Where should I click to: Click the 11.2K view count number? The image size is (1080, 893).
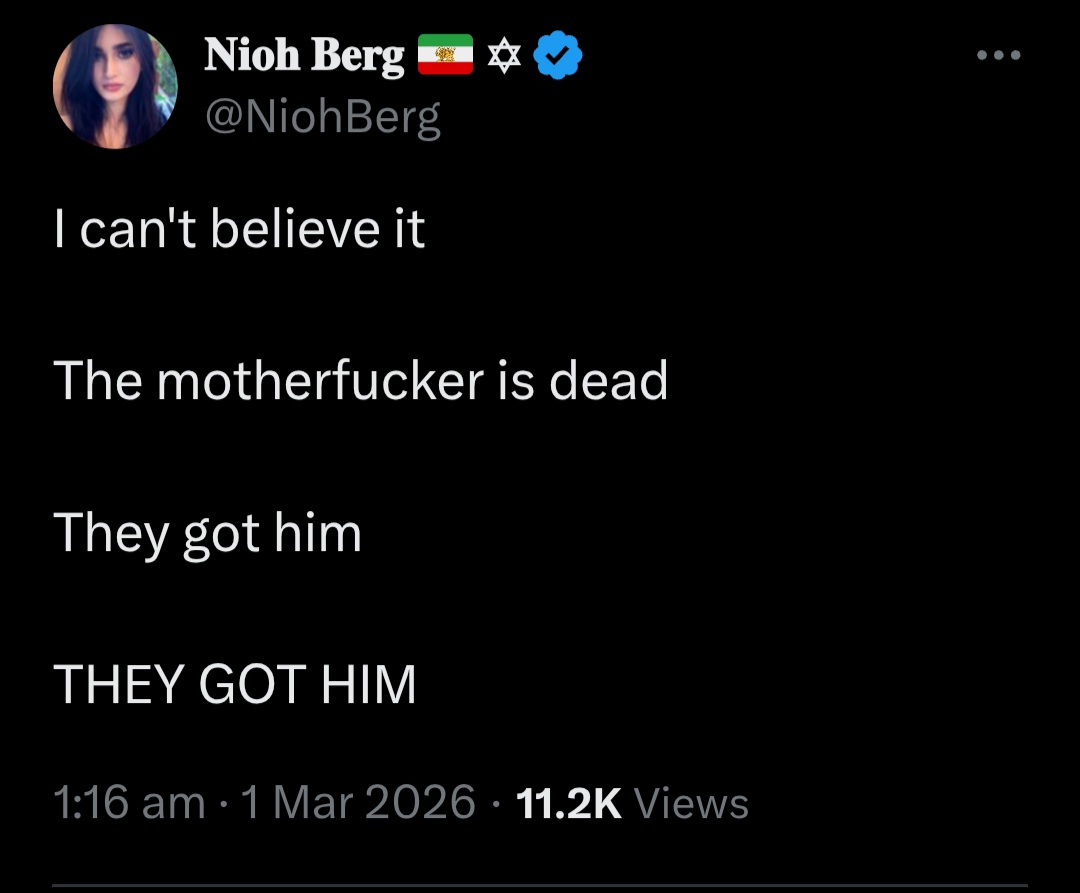click(566, 803)
